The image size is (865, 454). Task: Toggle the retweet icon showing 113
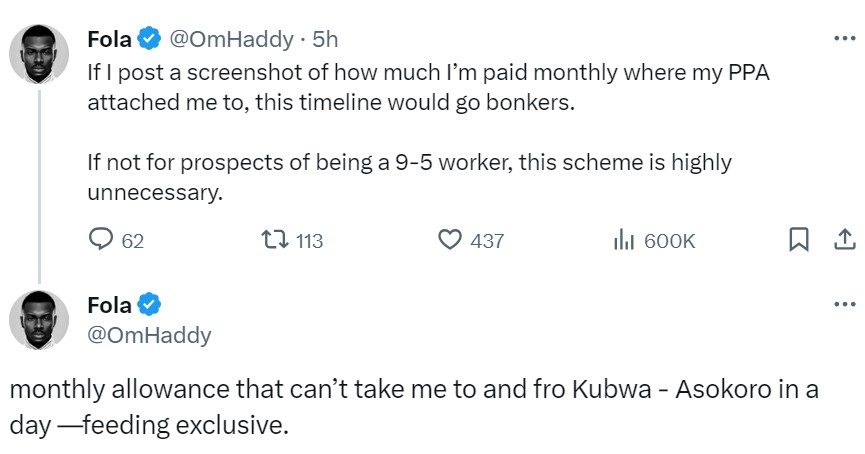tap(272, 240)
